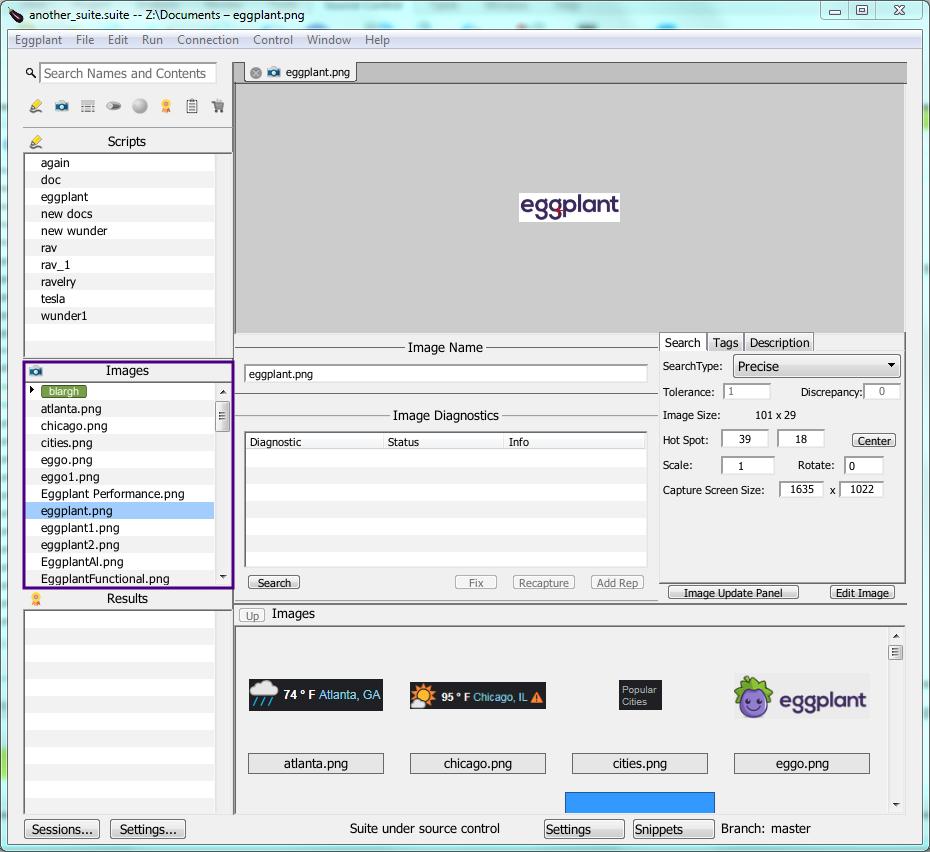Open the File menu
Screen dimensions: 930x852
(x=85, y=40)
